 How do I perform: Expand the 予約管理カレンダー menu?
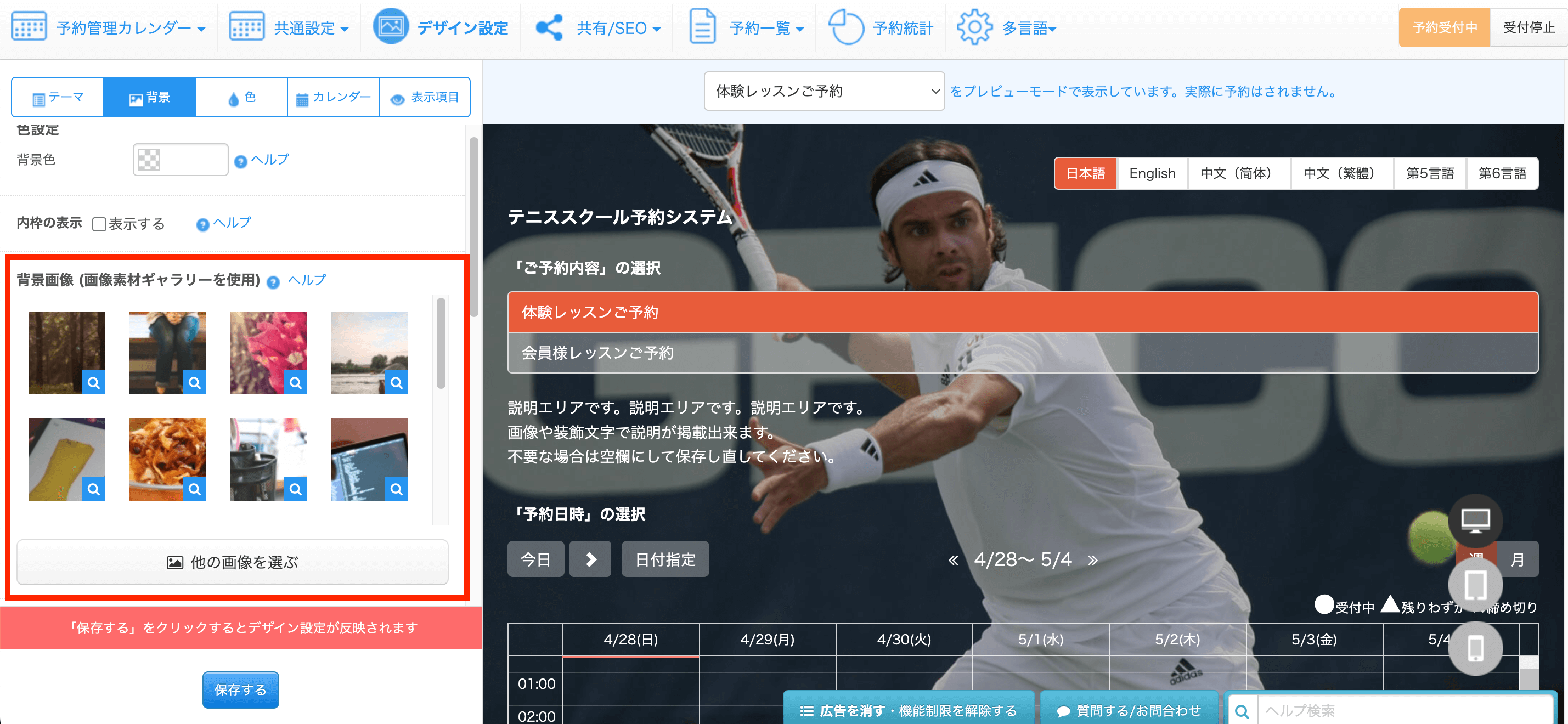click(130, 28)
